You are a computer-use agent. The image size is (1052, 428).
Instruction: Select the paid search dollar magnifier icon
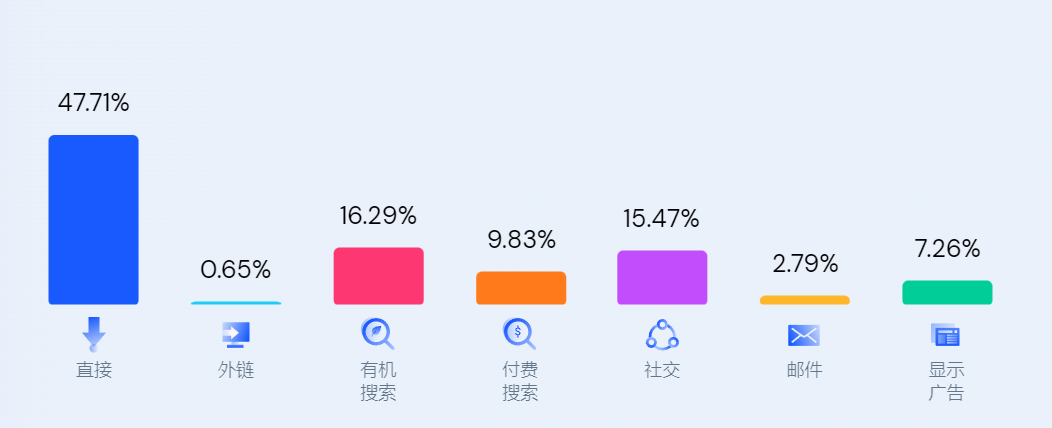coord(520,333)
